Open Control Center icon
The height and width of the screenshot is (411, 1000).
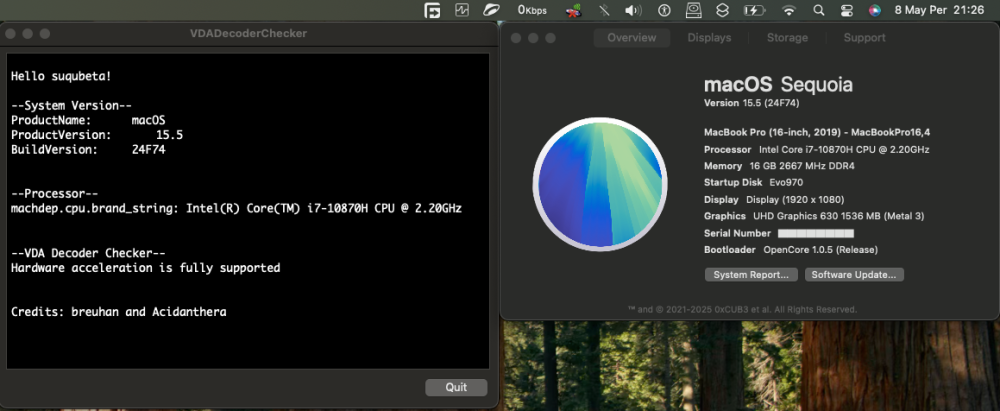(846, 10)
